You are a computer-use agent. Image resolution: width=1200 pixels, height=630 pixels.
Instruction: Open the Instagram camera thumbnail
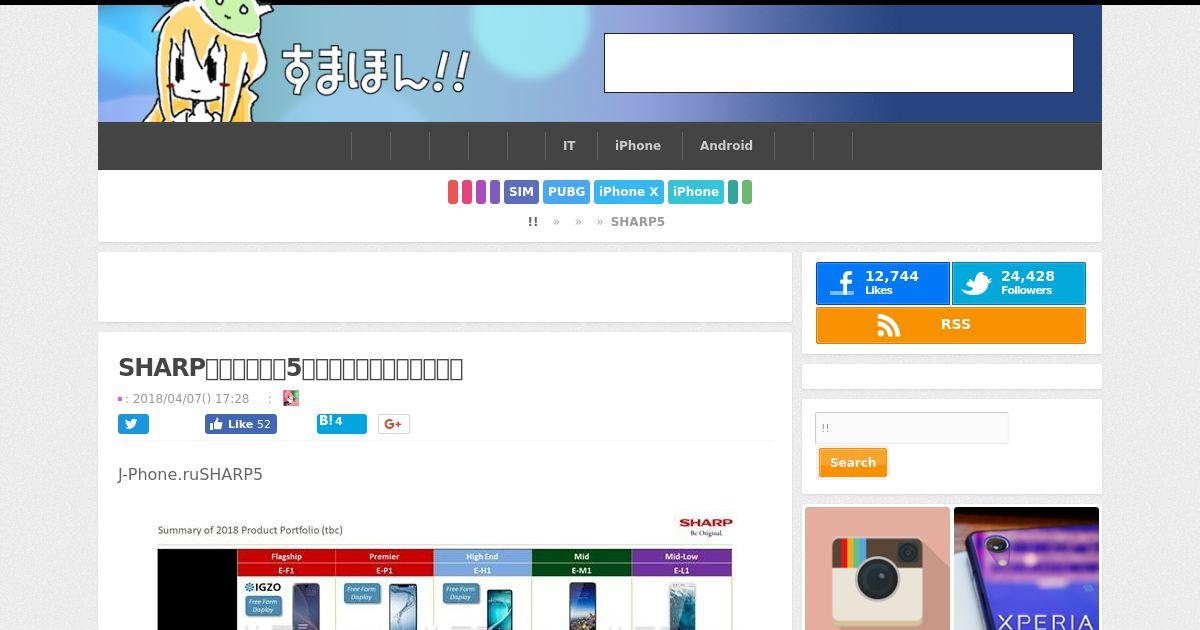[877, 568]
